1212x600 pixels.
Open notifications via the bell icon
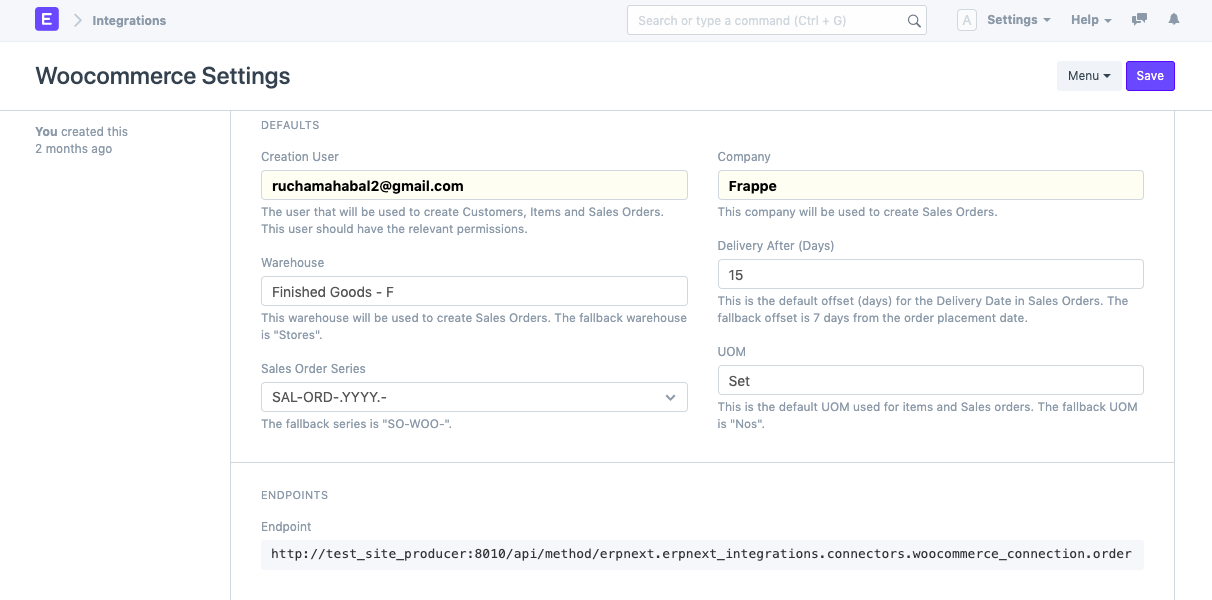click(x=1173, y=19)
